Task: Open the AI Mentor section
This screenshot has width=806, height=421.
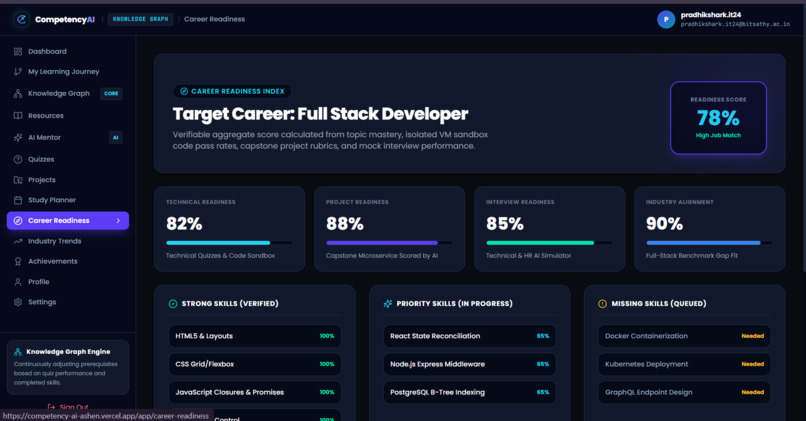Action: [x=68, y=137]
